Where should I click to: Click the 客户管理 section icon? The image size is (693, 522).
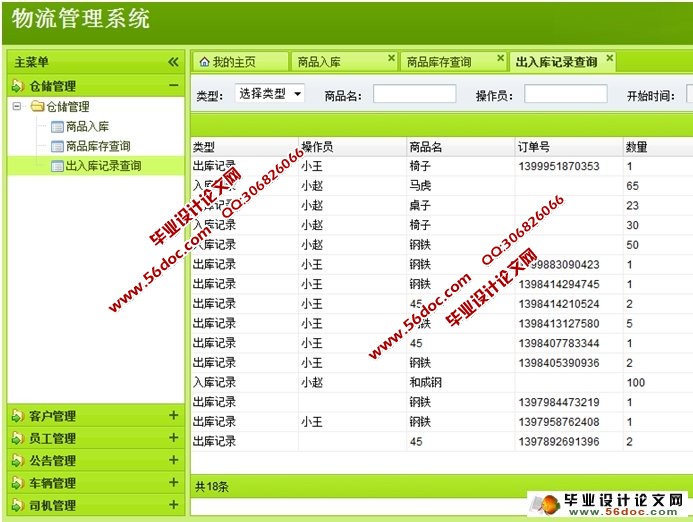coord(17,416)
